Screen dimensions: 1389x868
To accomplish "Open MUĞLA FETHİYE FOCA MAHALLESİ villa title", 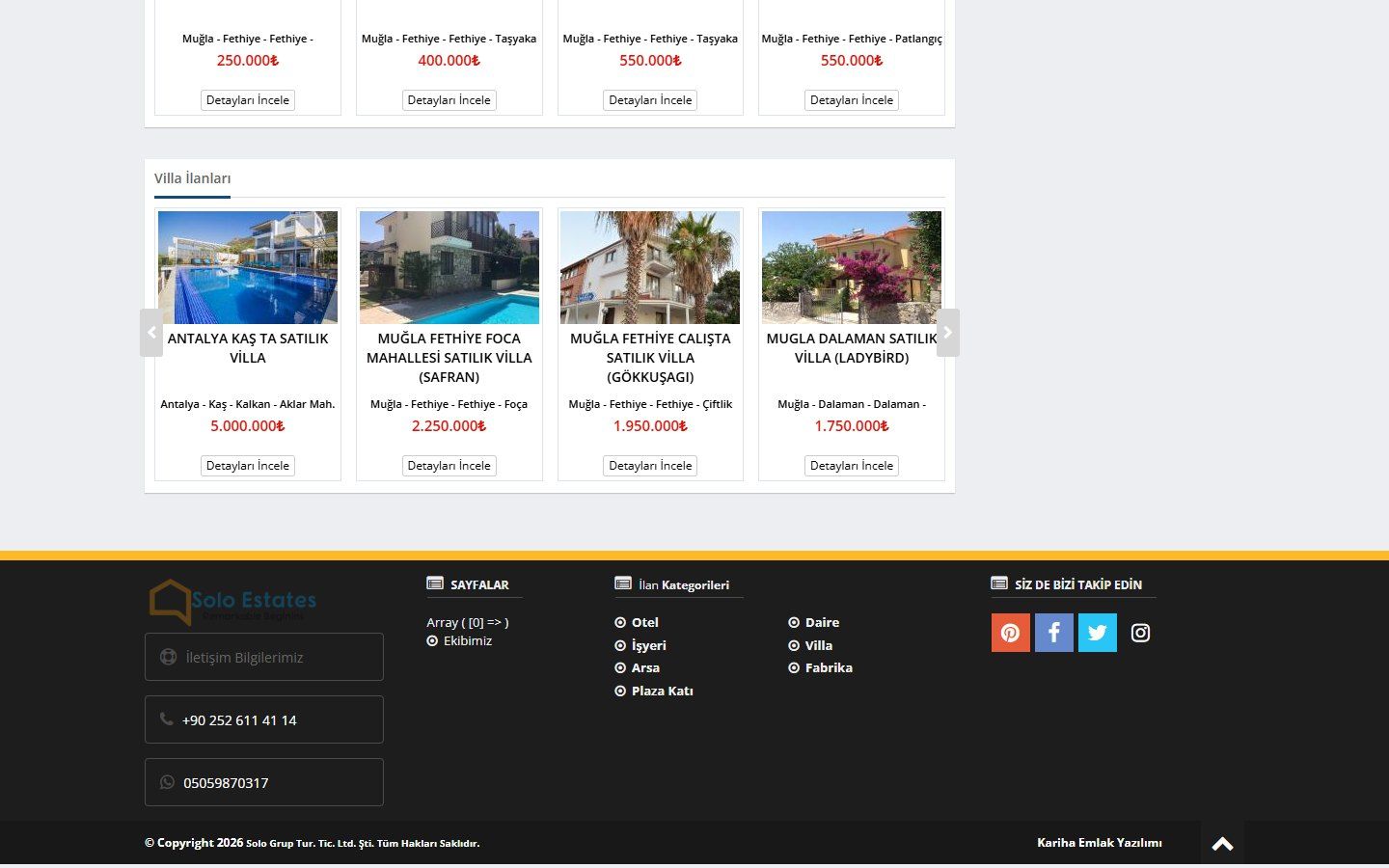I will (x=449, y=358).
